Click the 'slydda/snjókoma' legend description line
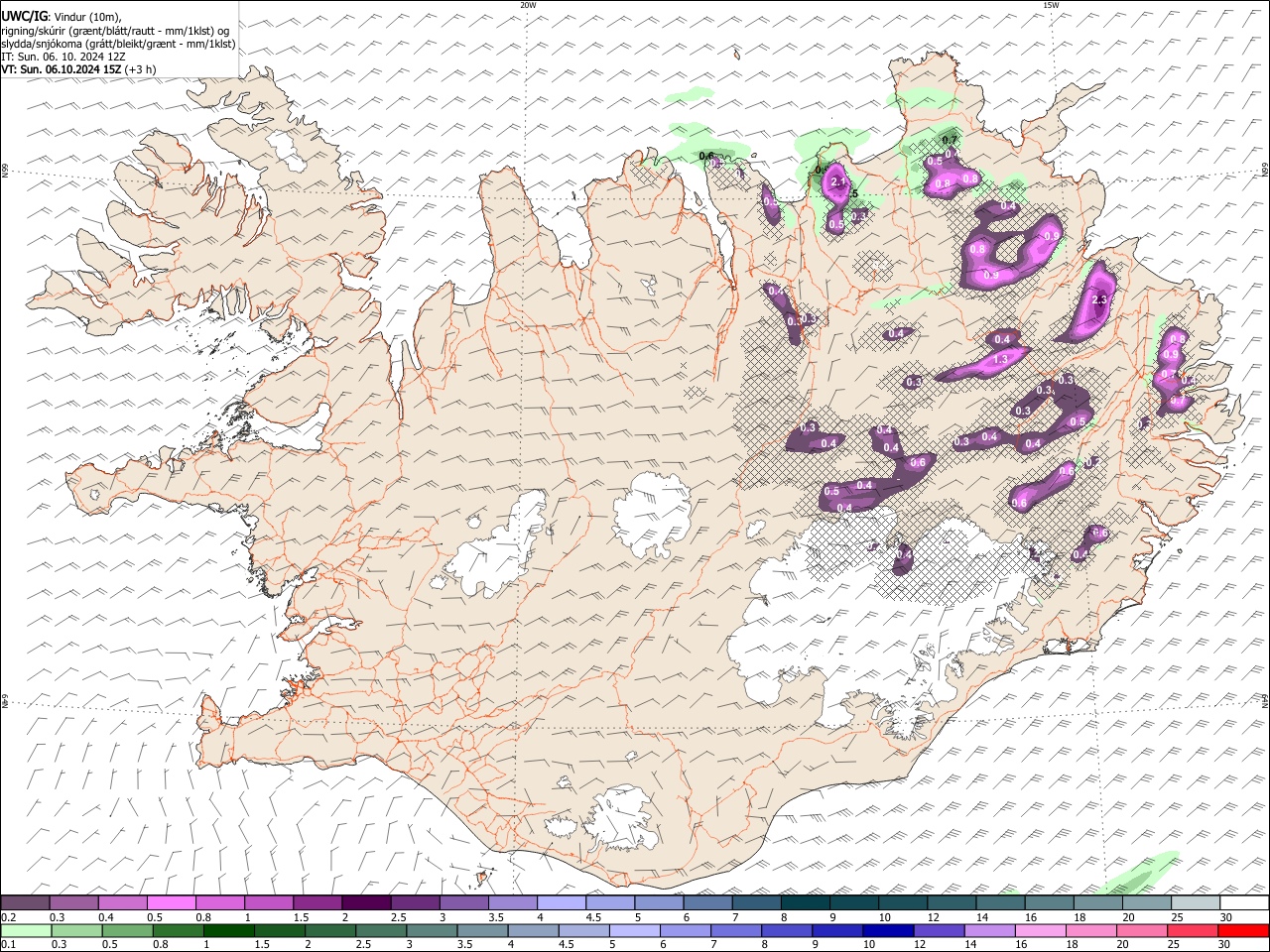1270x952 pixels. [118, 44]
